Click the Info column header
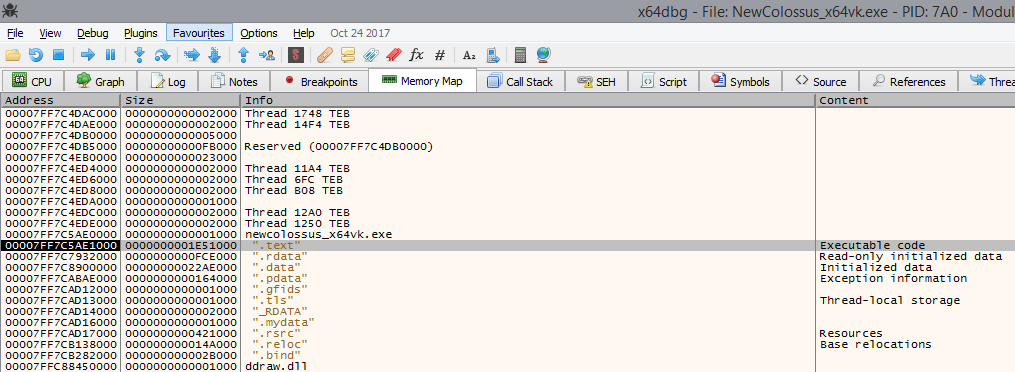Viewport: 1015px width, 372px height. (x=528, y=100)
